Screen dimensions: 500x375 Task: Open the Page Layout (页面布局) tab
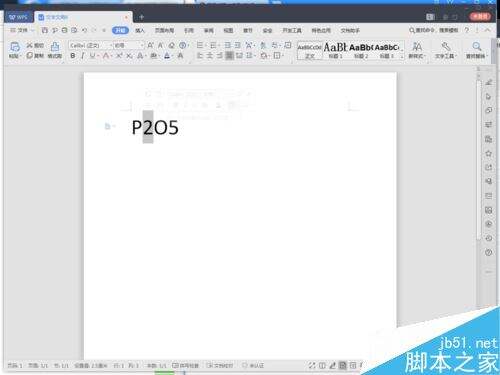click(164, 30)
